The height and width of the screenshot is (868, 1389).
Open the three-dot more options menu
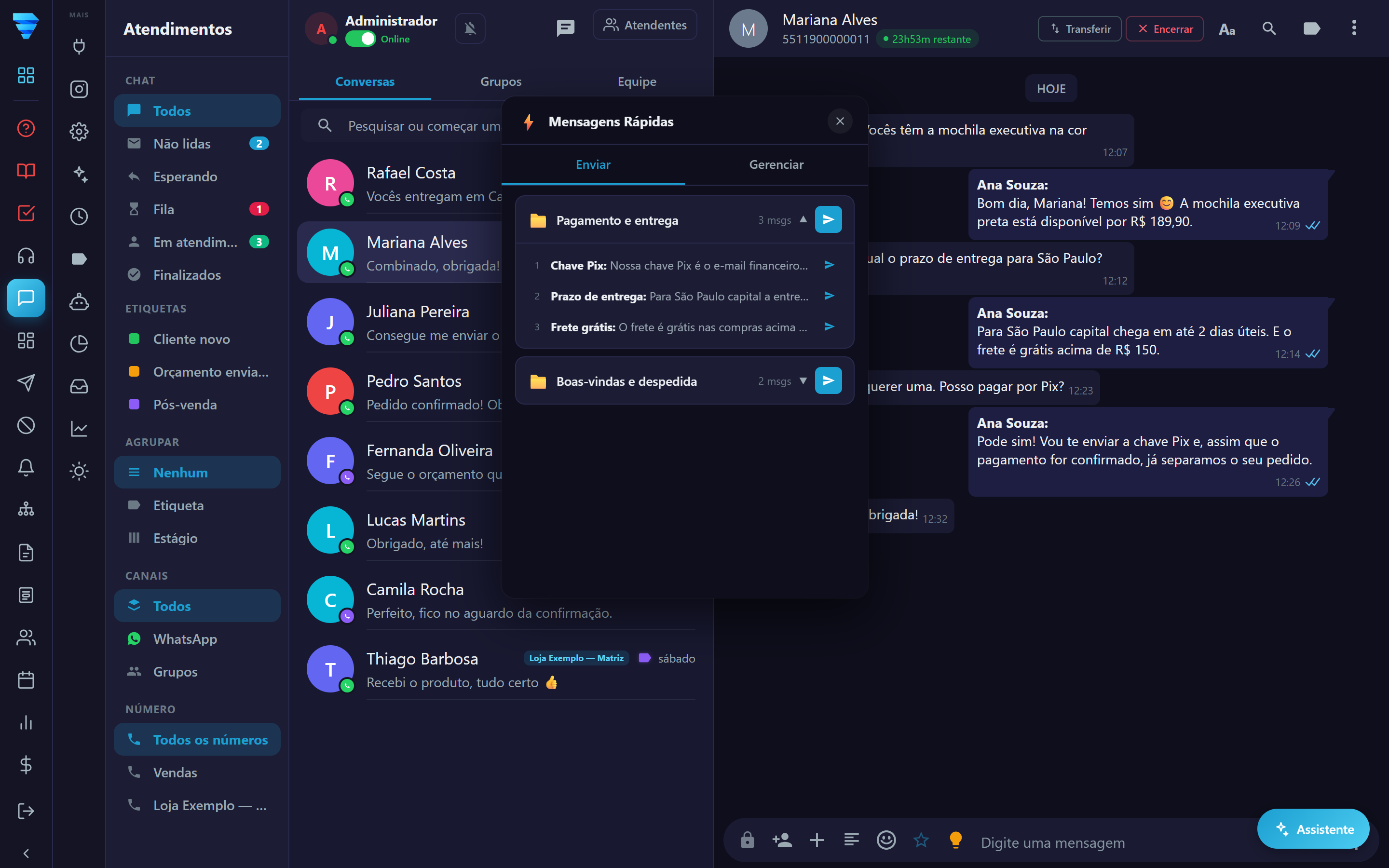(1353, 28)
